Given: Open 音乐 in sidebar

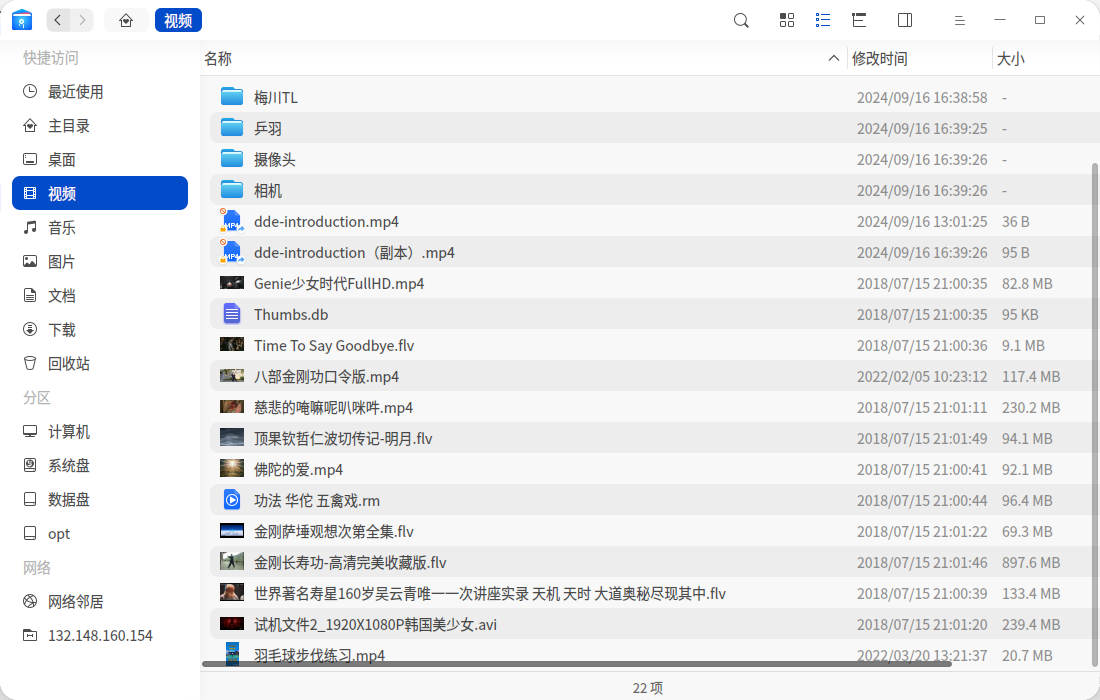Looking at the screenshot, I should pos(100,227).
